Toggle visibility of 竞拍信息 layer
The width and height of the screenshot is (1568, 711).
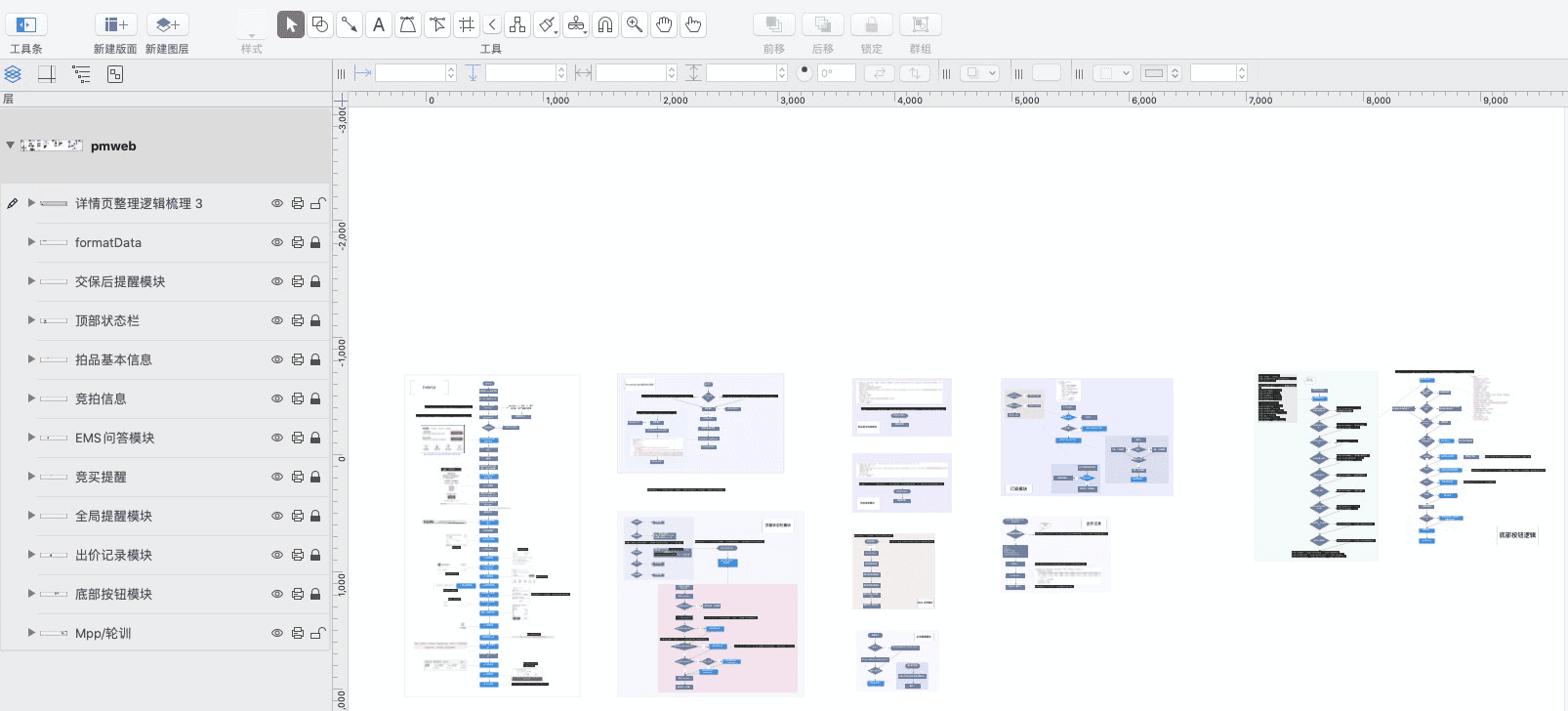(277, 398)
